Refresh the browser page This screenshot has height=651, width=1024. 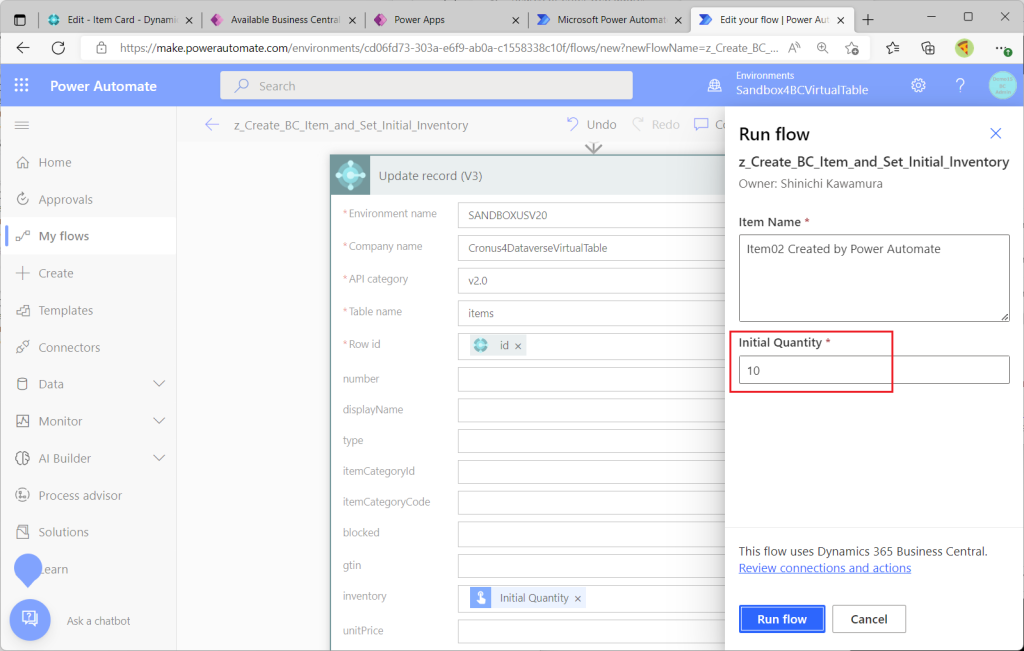tap(58, 48)
